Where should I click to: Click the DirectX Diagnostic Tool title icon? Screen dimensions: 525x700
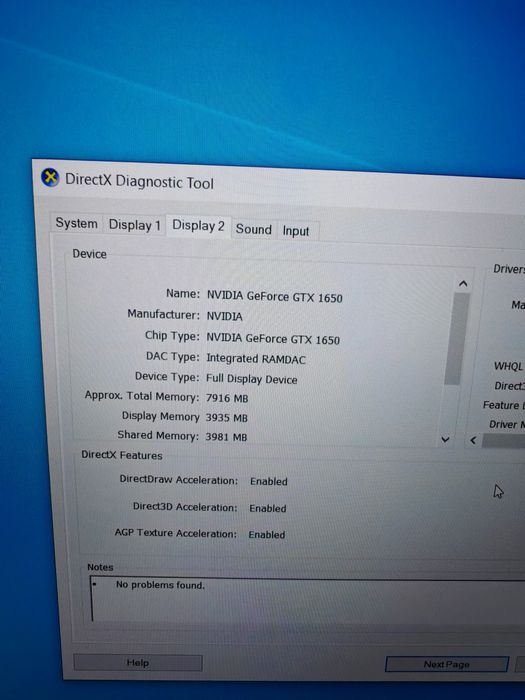pyautogui.click(x=50, y=178)
